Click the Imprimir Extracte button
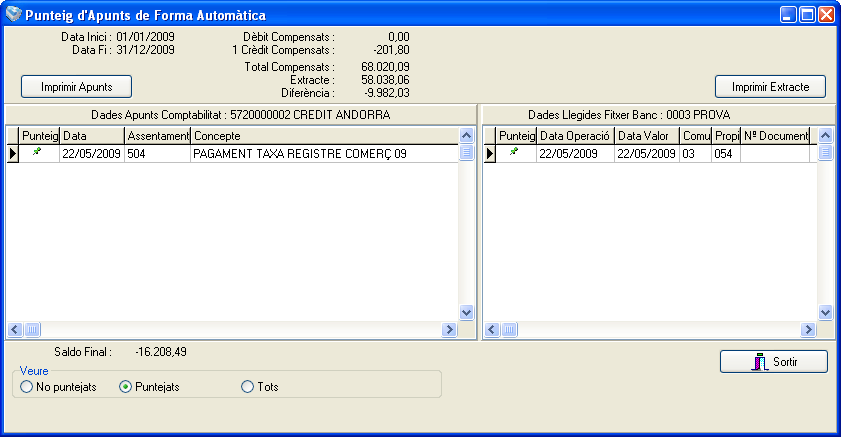Screen dimensions: 841x437 coord(770,87)
